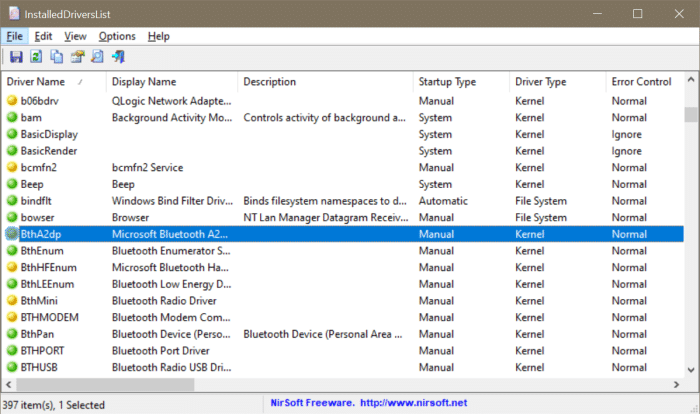The height and width of the screenshot is (414, 700).
Task: Click the green icon beside BthEnum
Action: click(12, 251)
